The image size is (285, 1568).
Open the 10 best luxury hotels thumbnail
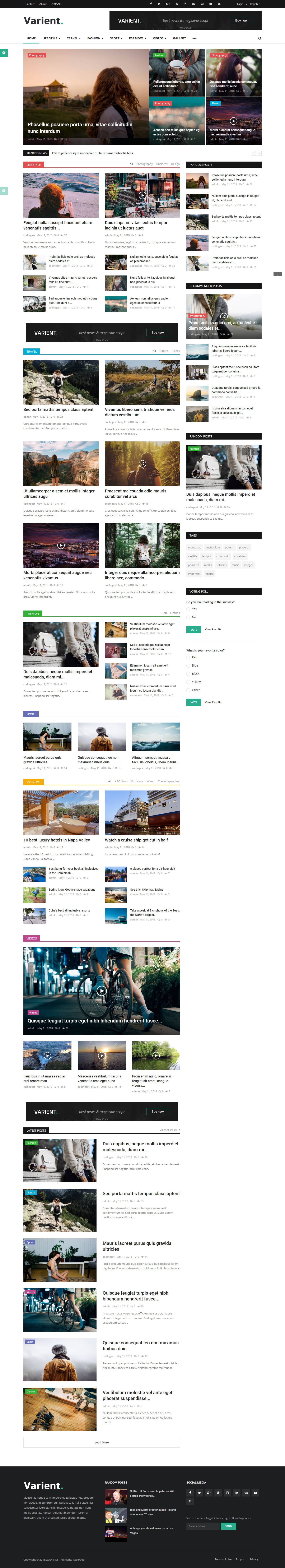pos(61,813)
